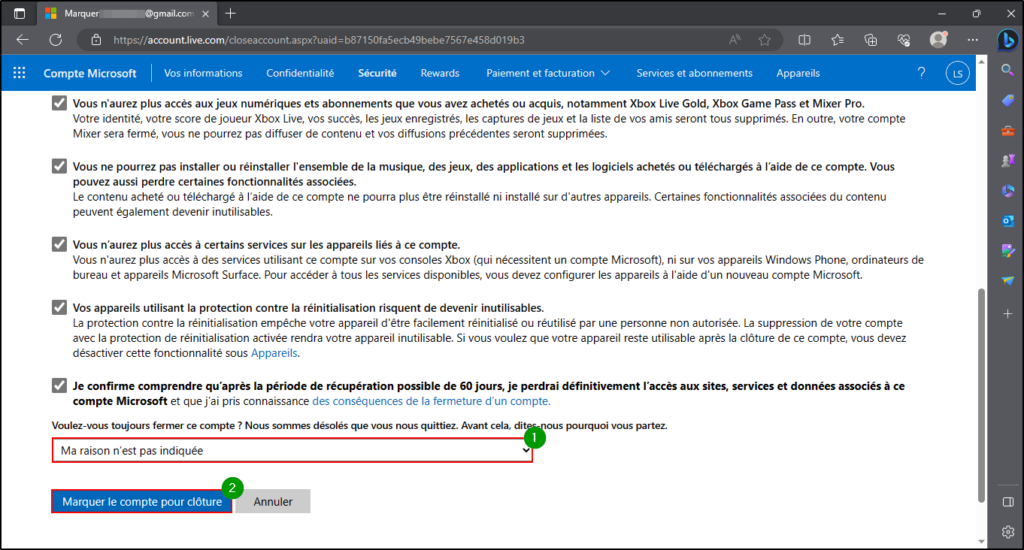The width and height of the screenshot is (1024, 550).
Task: Click the page vertical scrollbar thumb
Action: [x=981, y=395]
